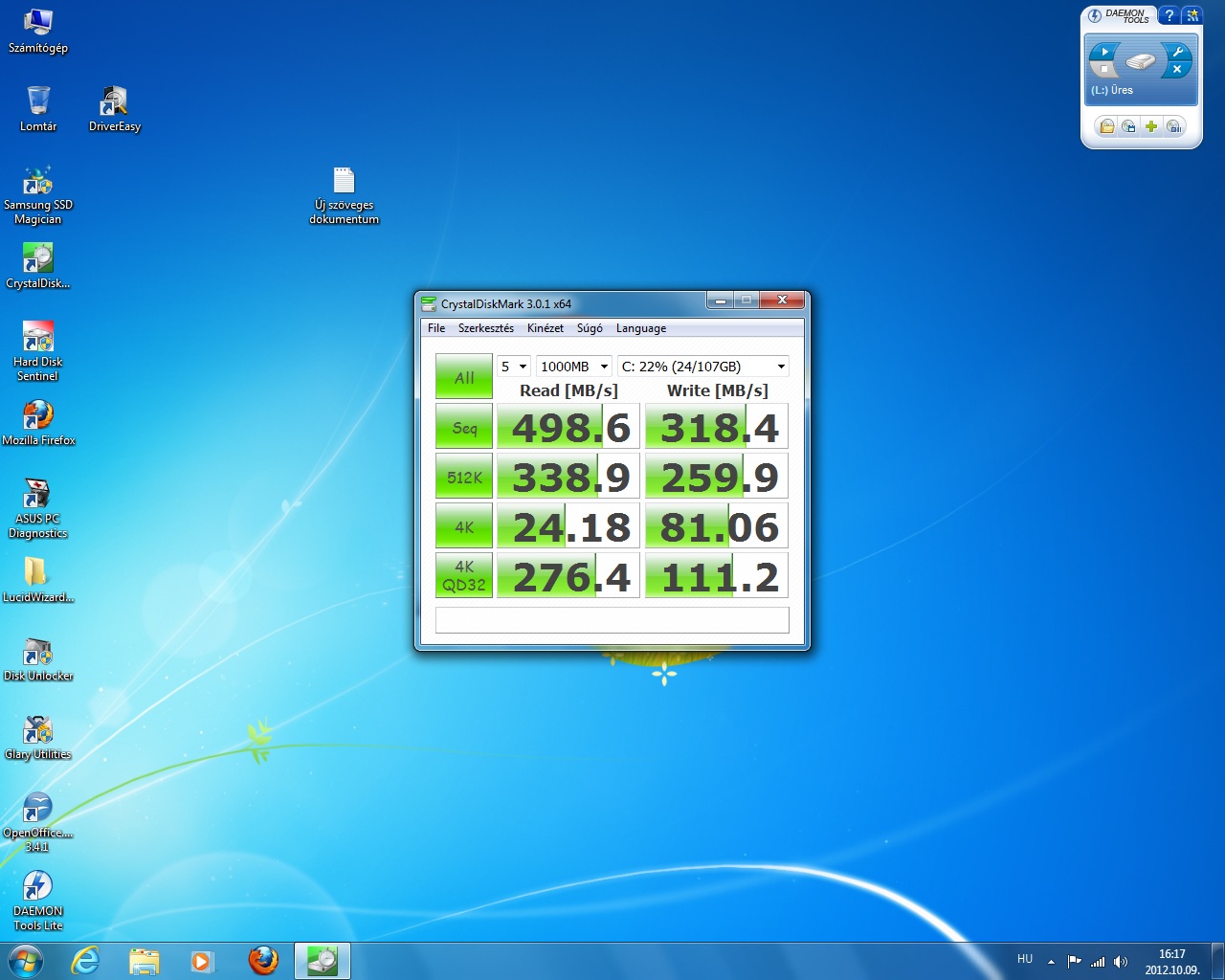The height and width of the screenshot is (980, 1225).
Task: Select the CrystalDisk desktop shortcut
Action: [38, 265]
